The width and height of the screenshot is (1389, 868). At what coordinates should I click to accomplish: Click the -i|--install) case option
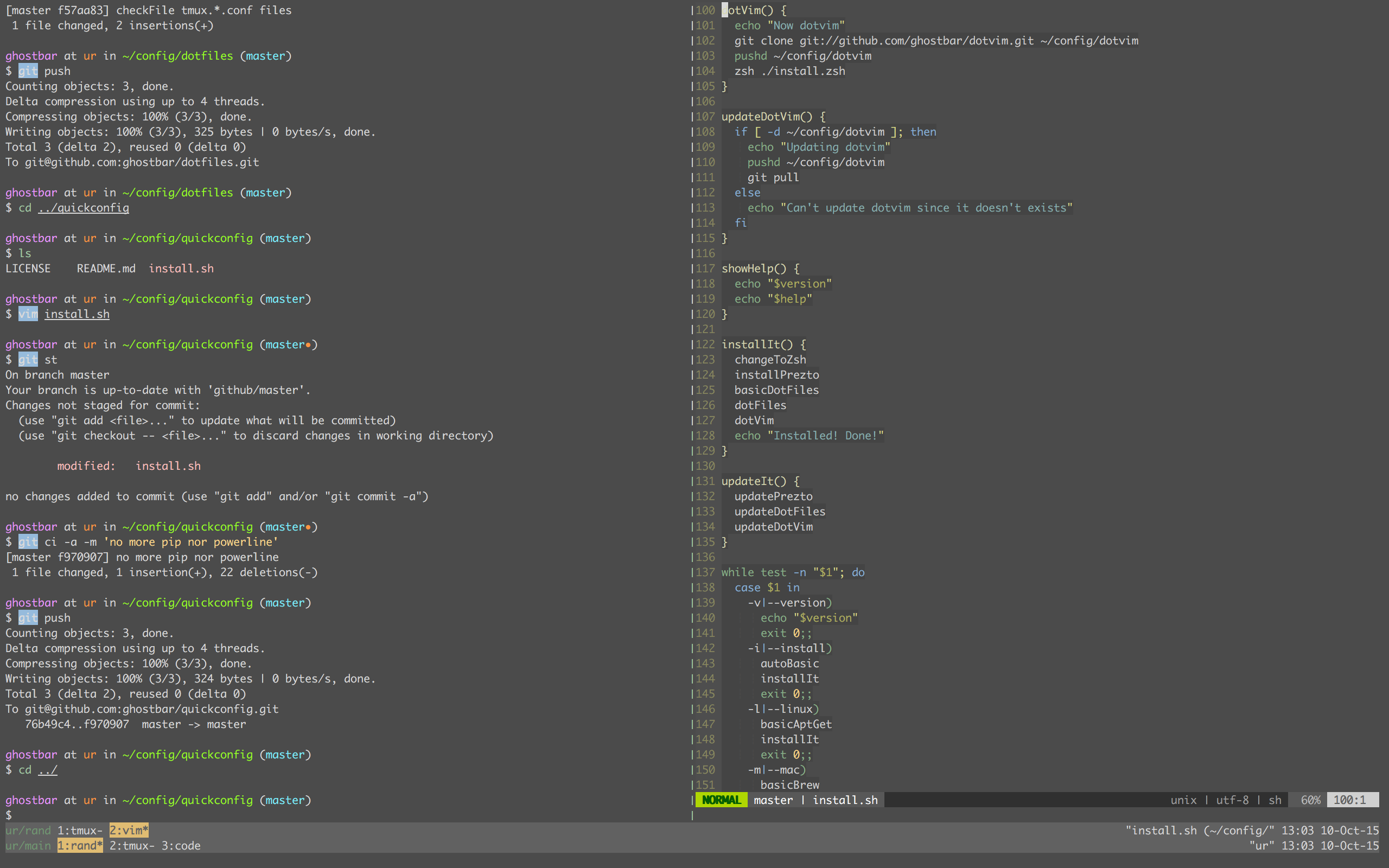coord(790,648)
